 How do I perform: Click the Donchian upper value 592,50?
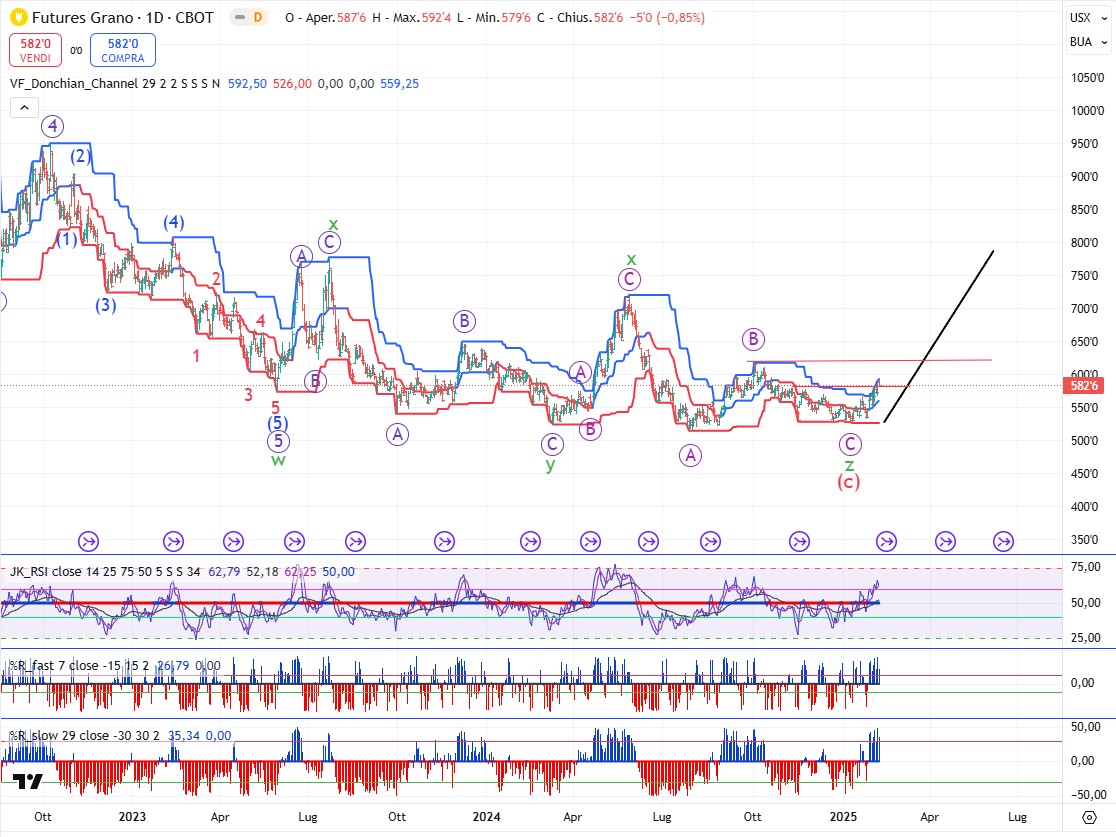[x=247, y=83]
